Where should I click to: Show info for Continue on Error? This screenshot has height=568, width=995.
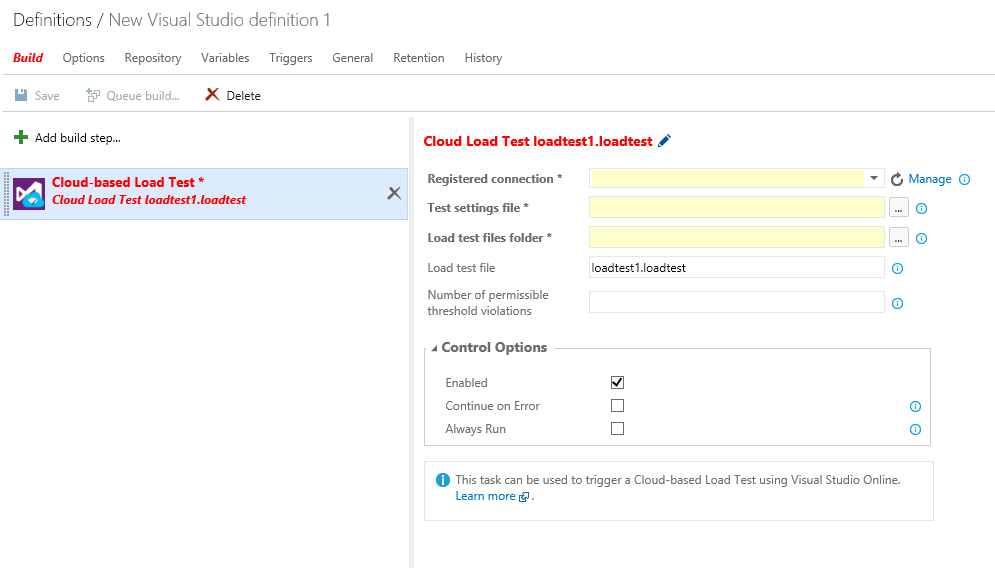click(915, 406)
